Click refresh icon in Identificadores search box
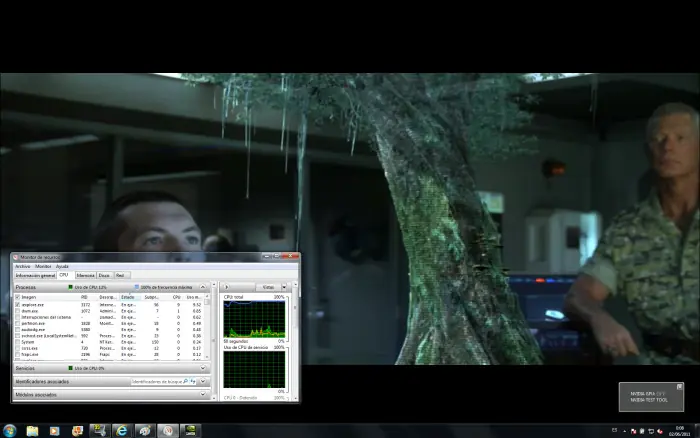 [x=193, y=381]
